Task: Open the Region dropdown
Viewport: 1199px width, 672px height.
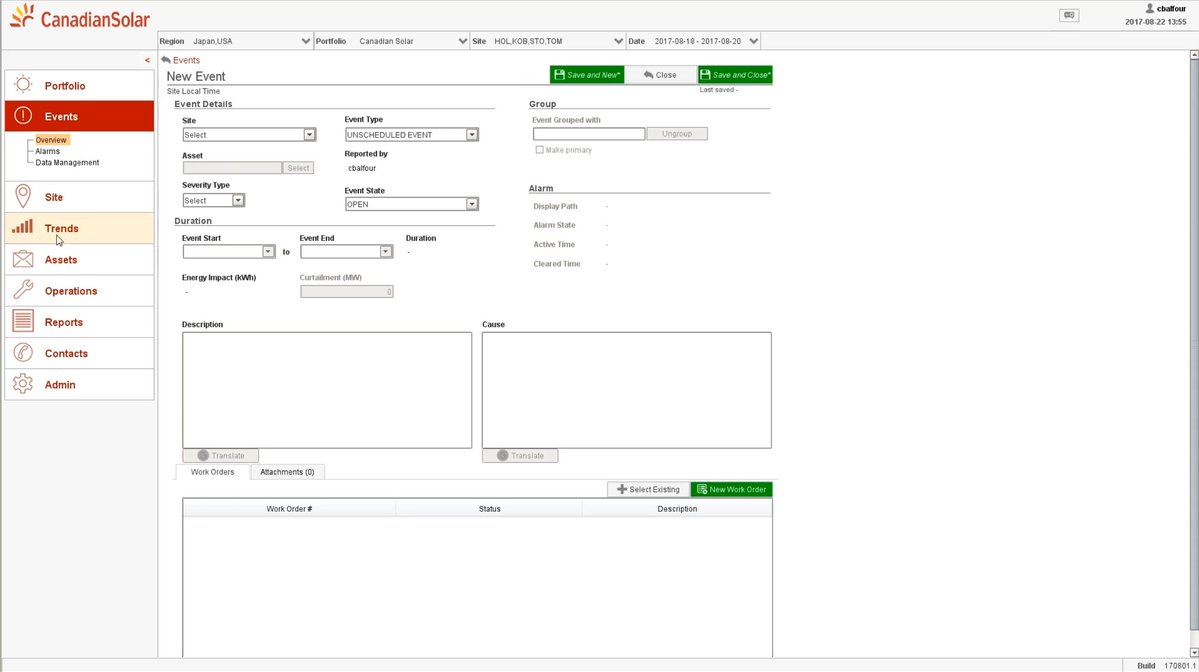Action: point(305,41)
